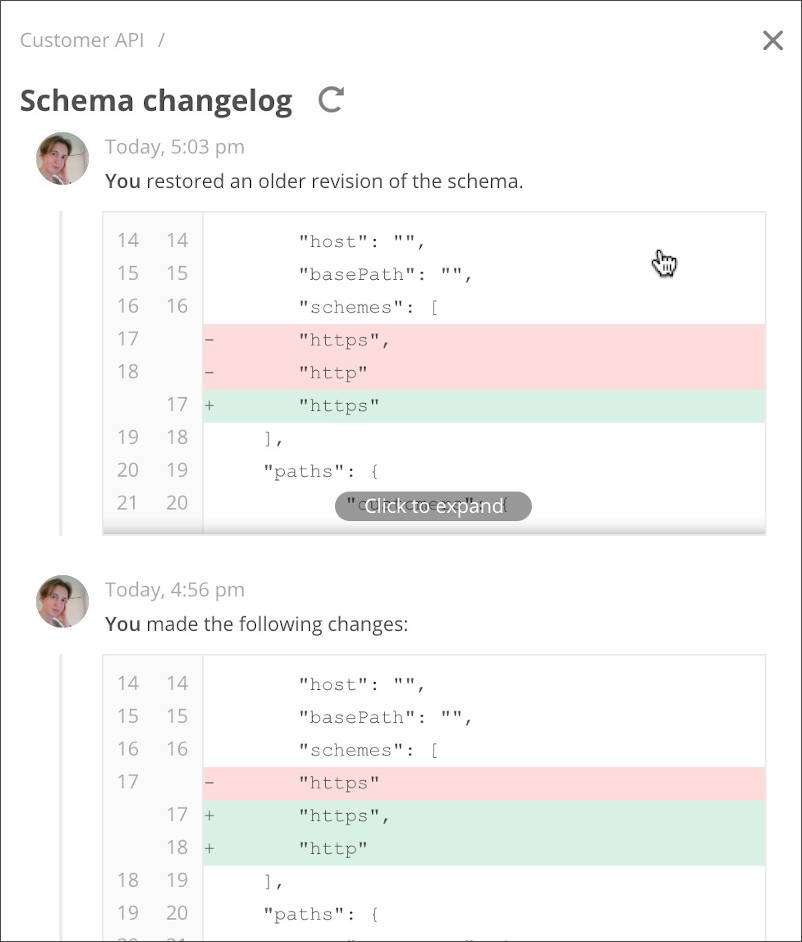The height and width of the screenshot is (942, 802).
Task: Open the Customer API breadcrumb link
Action: (x=82, y=40)
